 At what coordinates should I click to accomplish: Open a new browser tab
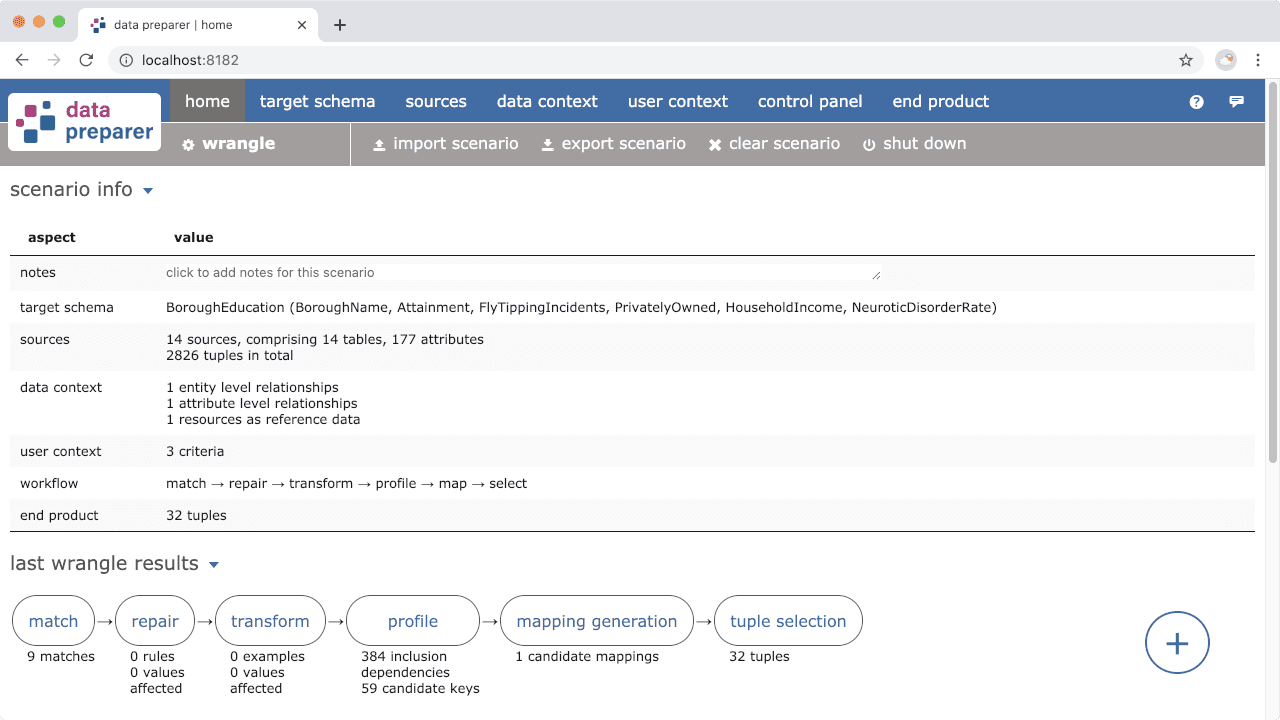click(x=340, y=25)
